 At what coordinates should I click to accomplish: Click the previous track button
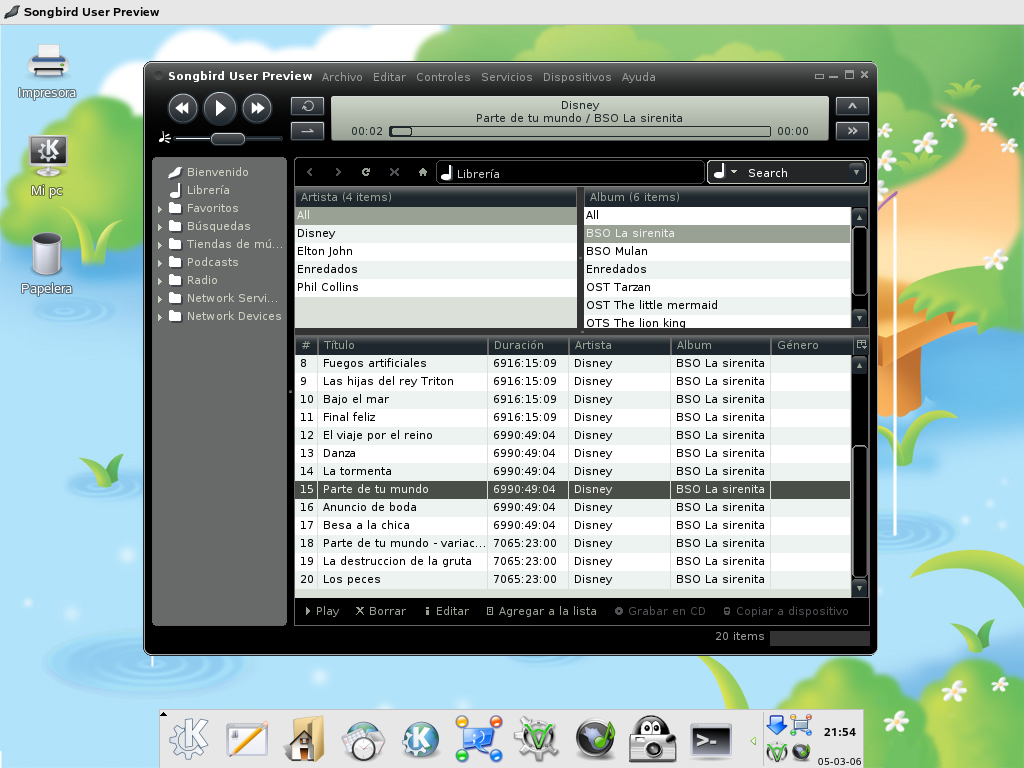(x=182, y=108)
